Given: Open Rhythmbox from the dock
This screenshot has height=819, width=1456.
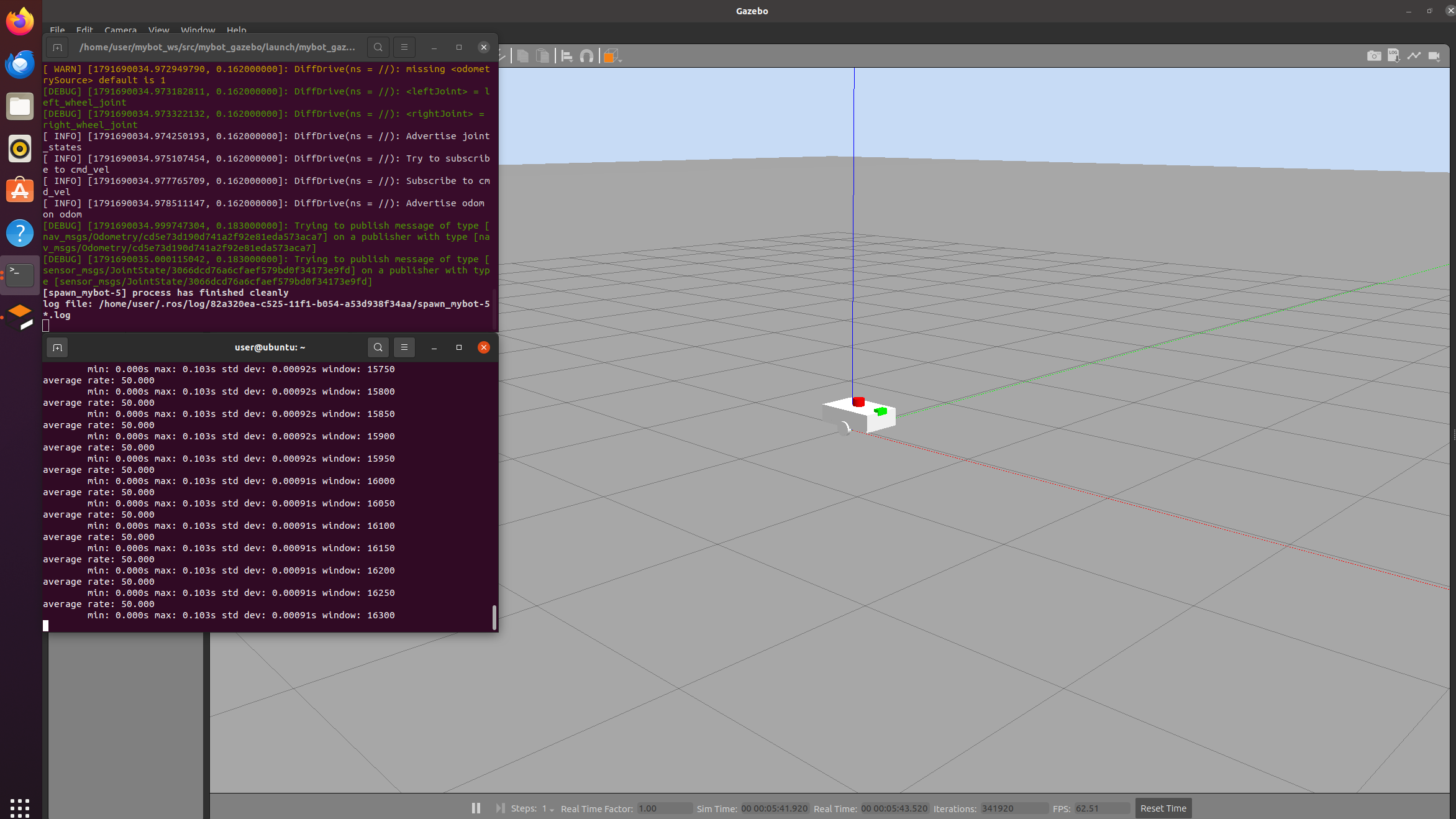Looking at the screenshot, I should point(20,149).
